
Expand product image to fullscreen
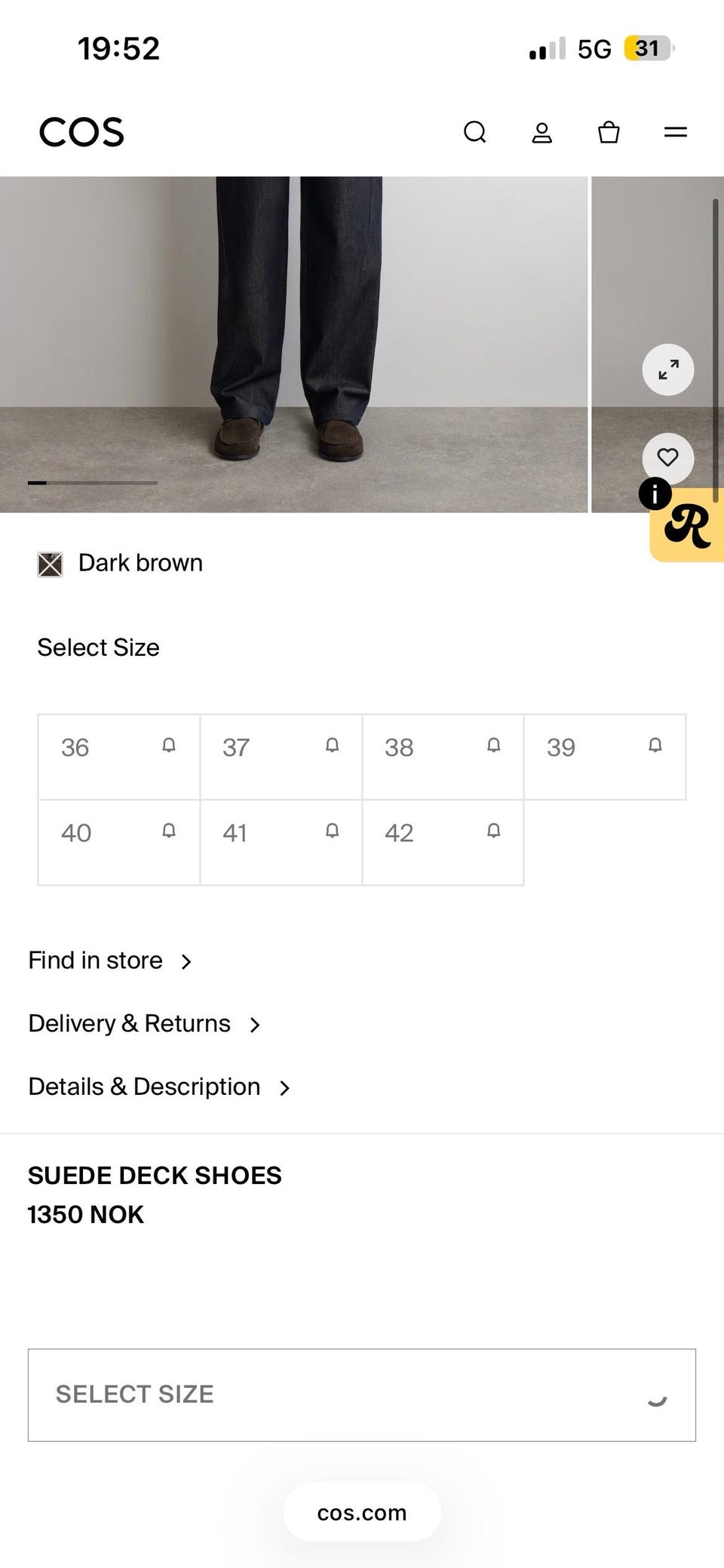pos(667,370)
